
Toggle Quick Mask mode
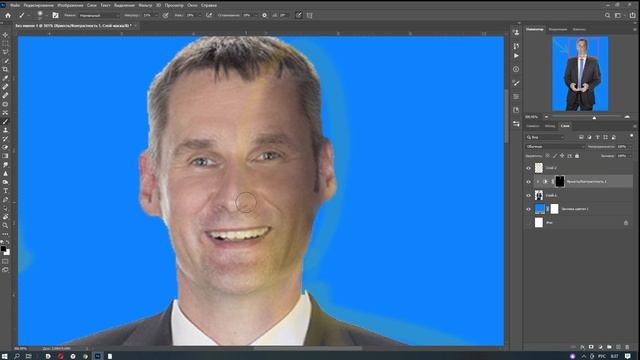pyautogui.click(x=5, y=261)
